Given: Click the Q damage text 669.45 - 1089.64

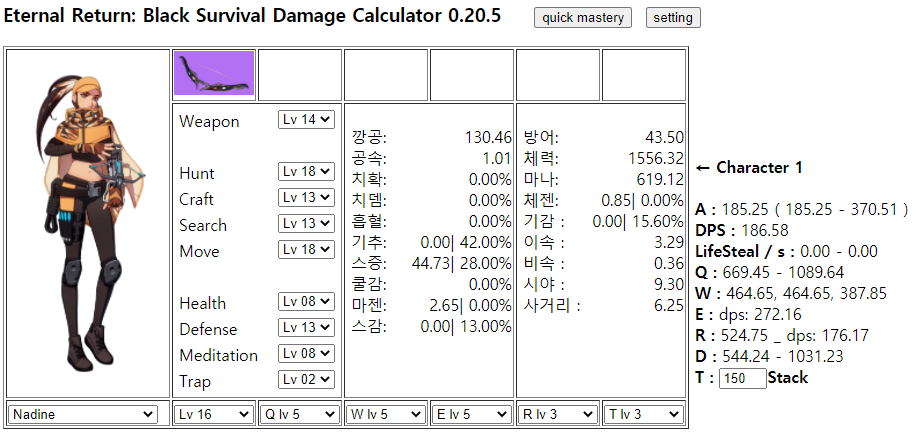Looking at the screenshot, I should click(x=781, y=272).
